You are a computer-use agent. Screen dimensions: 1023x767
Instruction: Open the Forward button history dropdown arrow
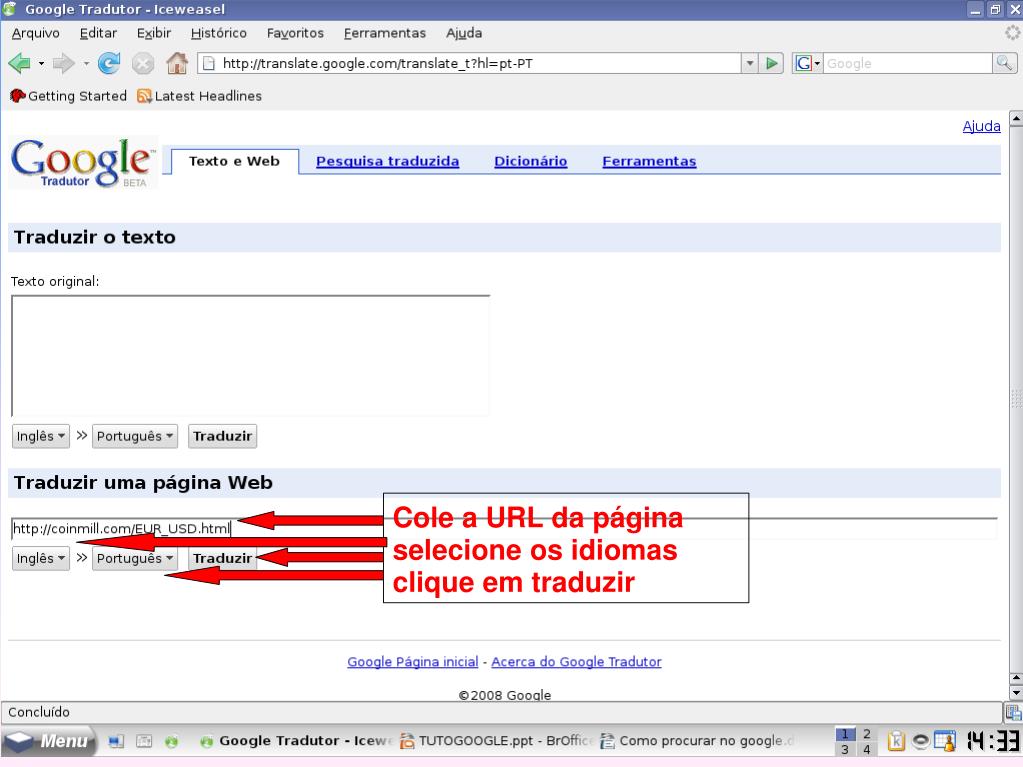85,63
